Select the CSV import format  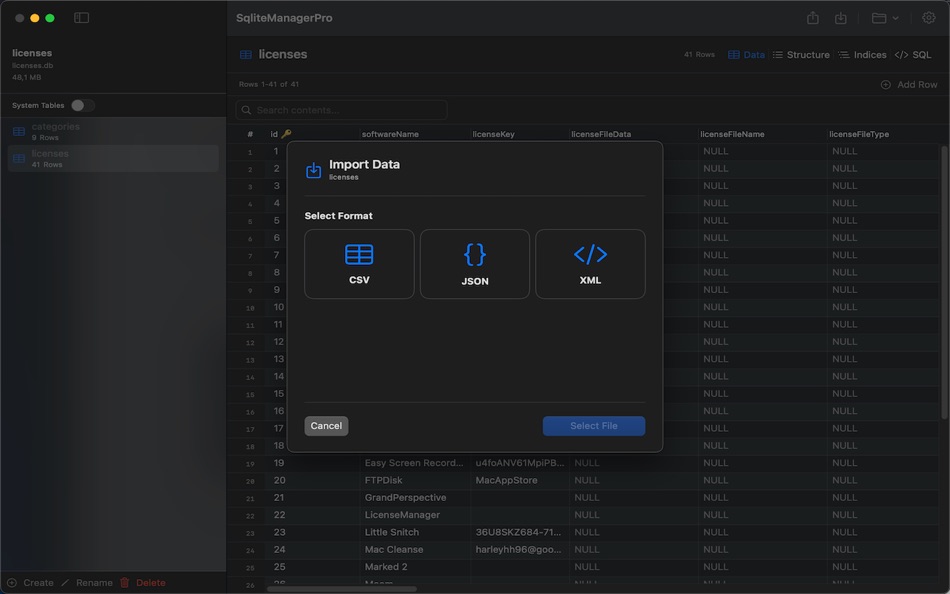359,263
